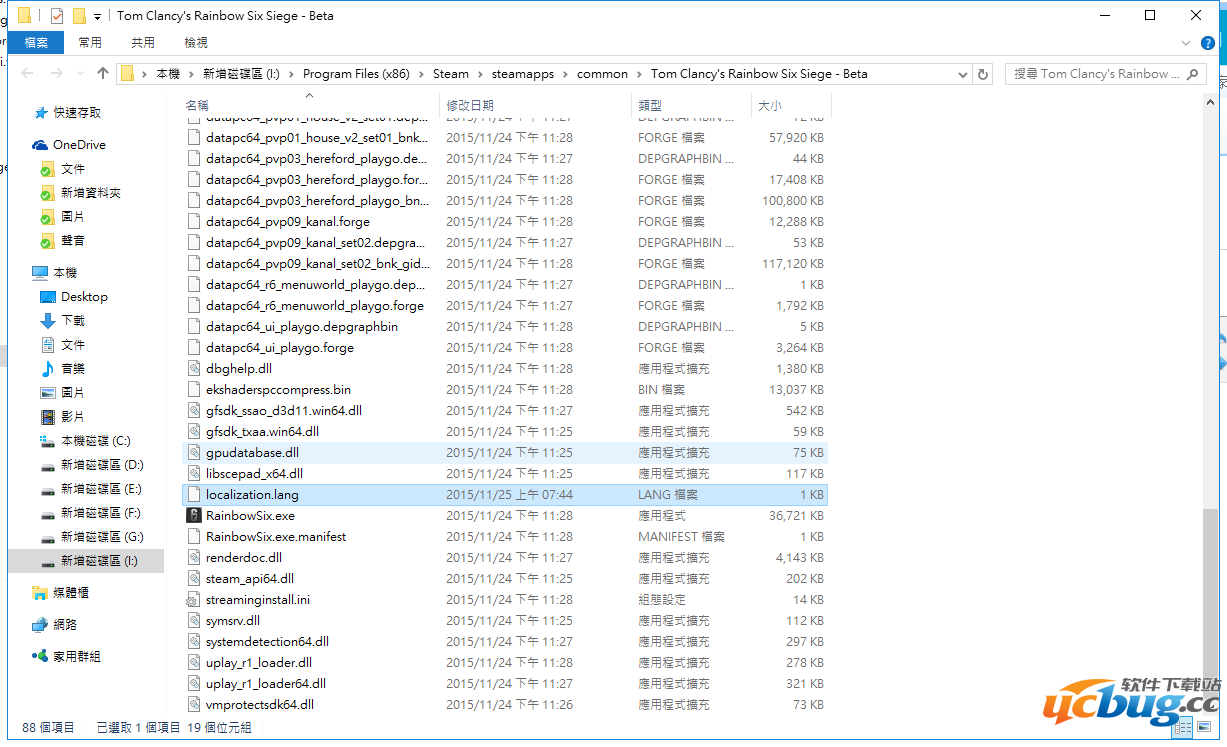Click the OneDrive cloud icon in sidebar
The height and width of the screenshot is (747, 1227).
tap(40, 145)
